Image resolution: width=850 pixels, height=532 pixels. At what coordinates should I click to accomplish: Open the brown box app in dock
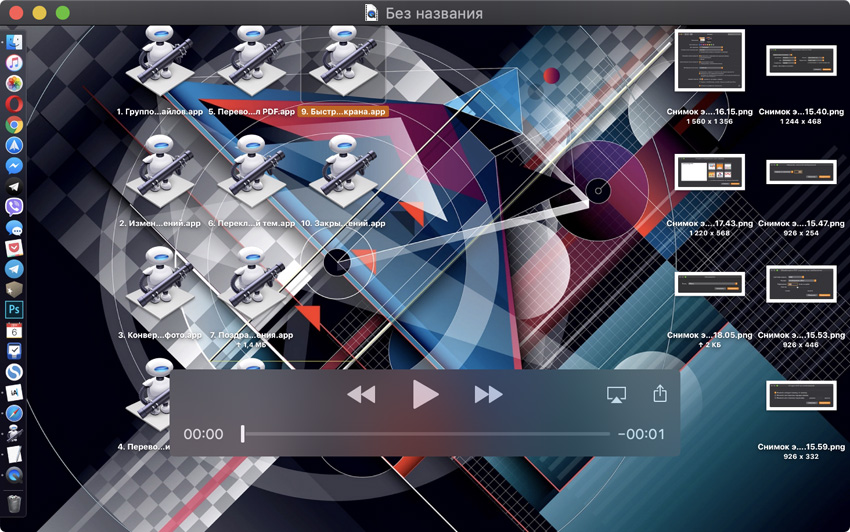click(14, 290)
